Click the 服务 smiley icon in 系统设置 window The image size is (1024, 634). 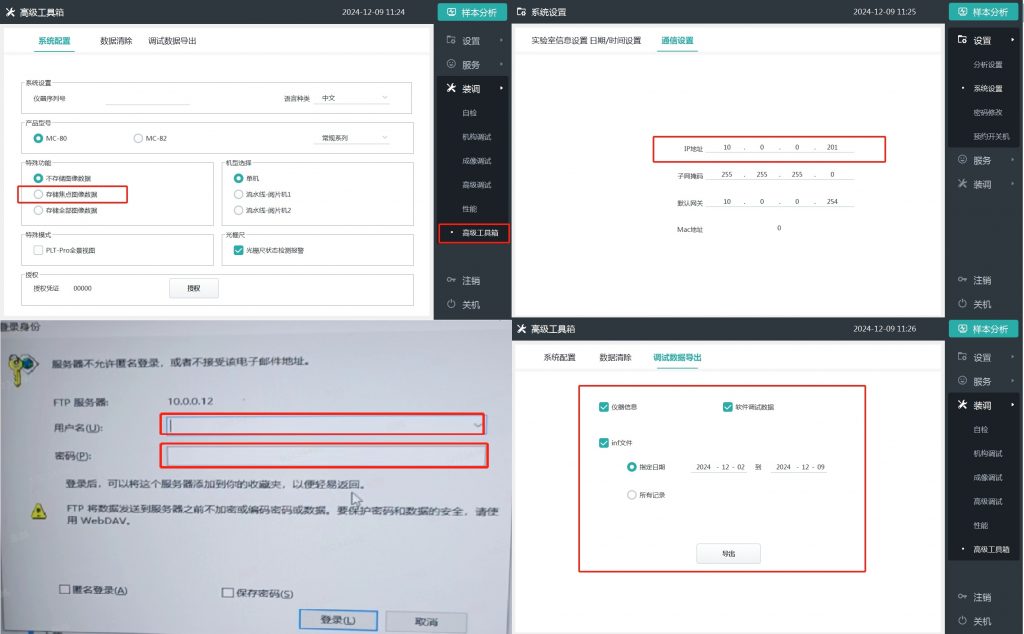[962, 160]
